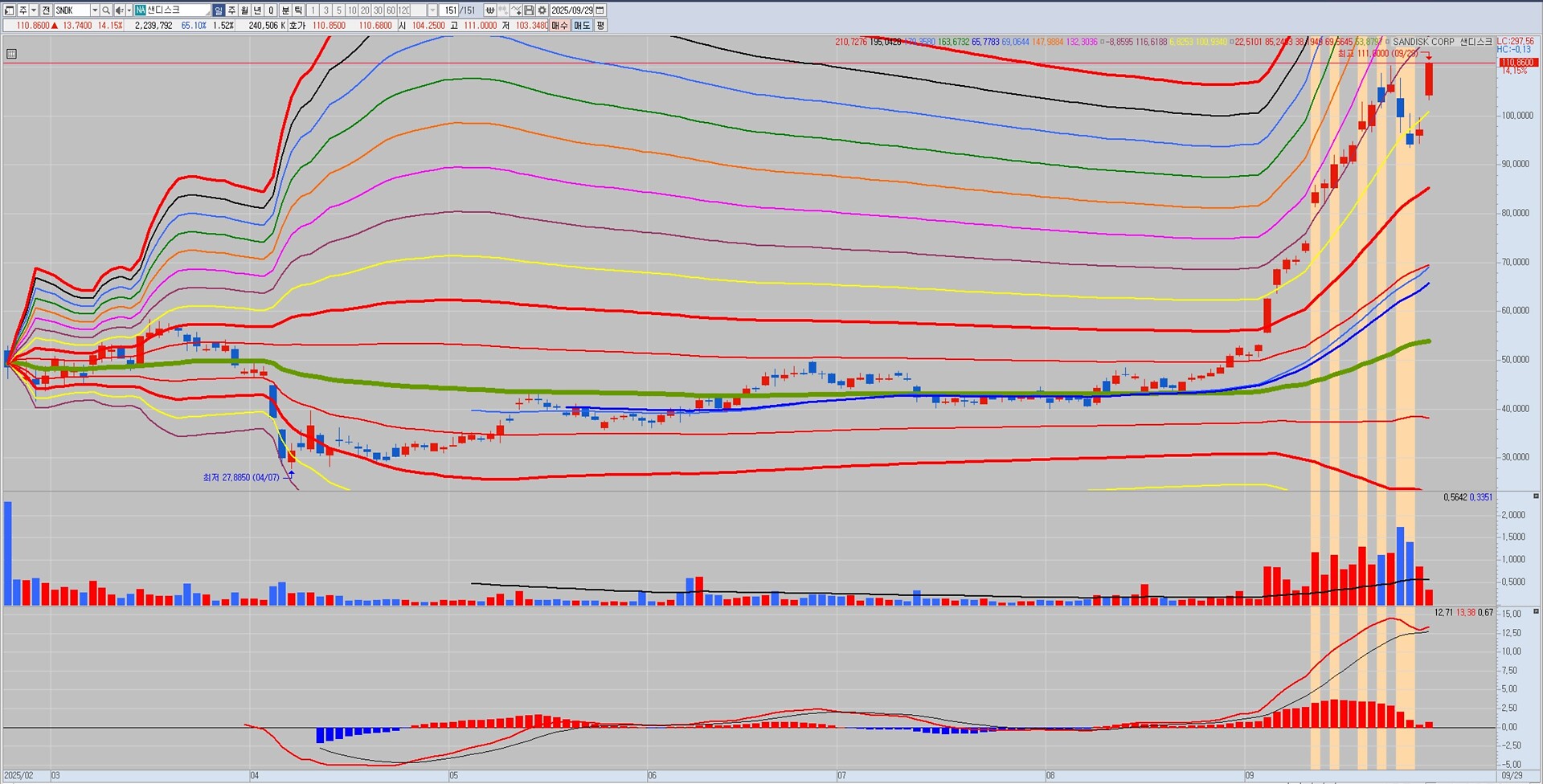
Task: Select the 분 minute chart period
Action: (285, 10)
